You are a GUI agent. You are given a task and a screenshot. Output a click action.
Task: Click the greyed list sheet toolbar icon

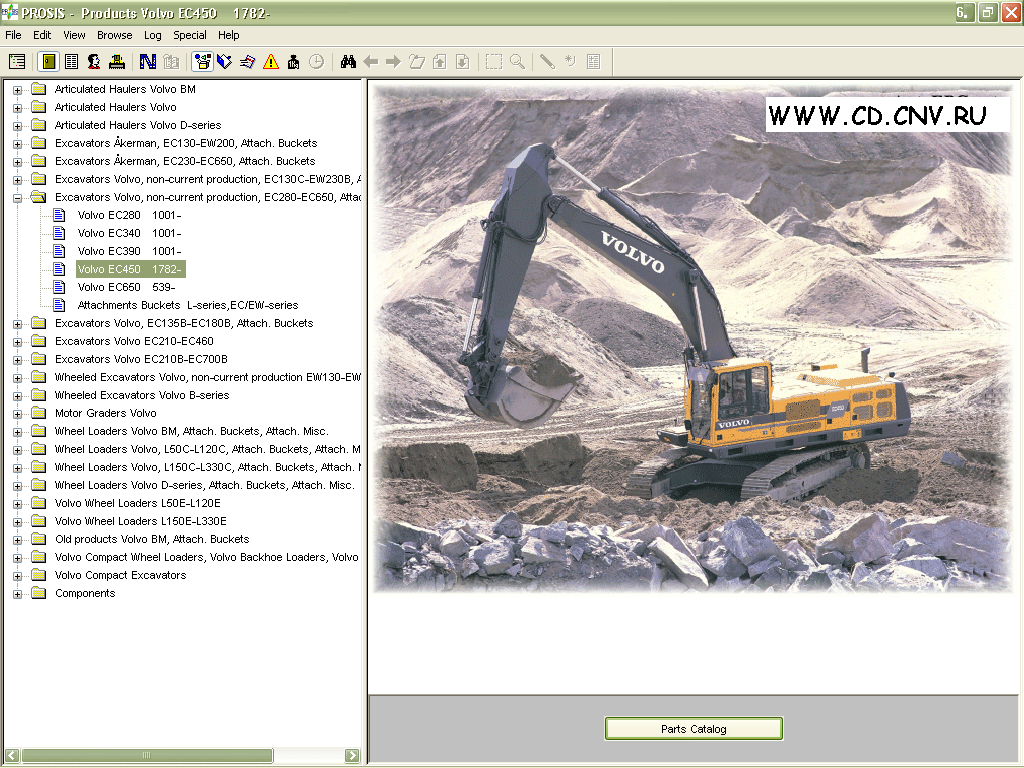tap(594, 62)
